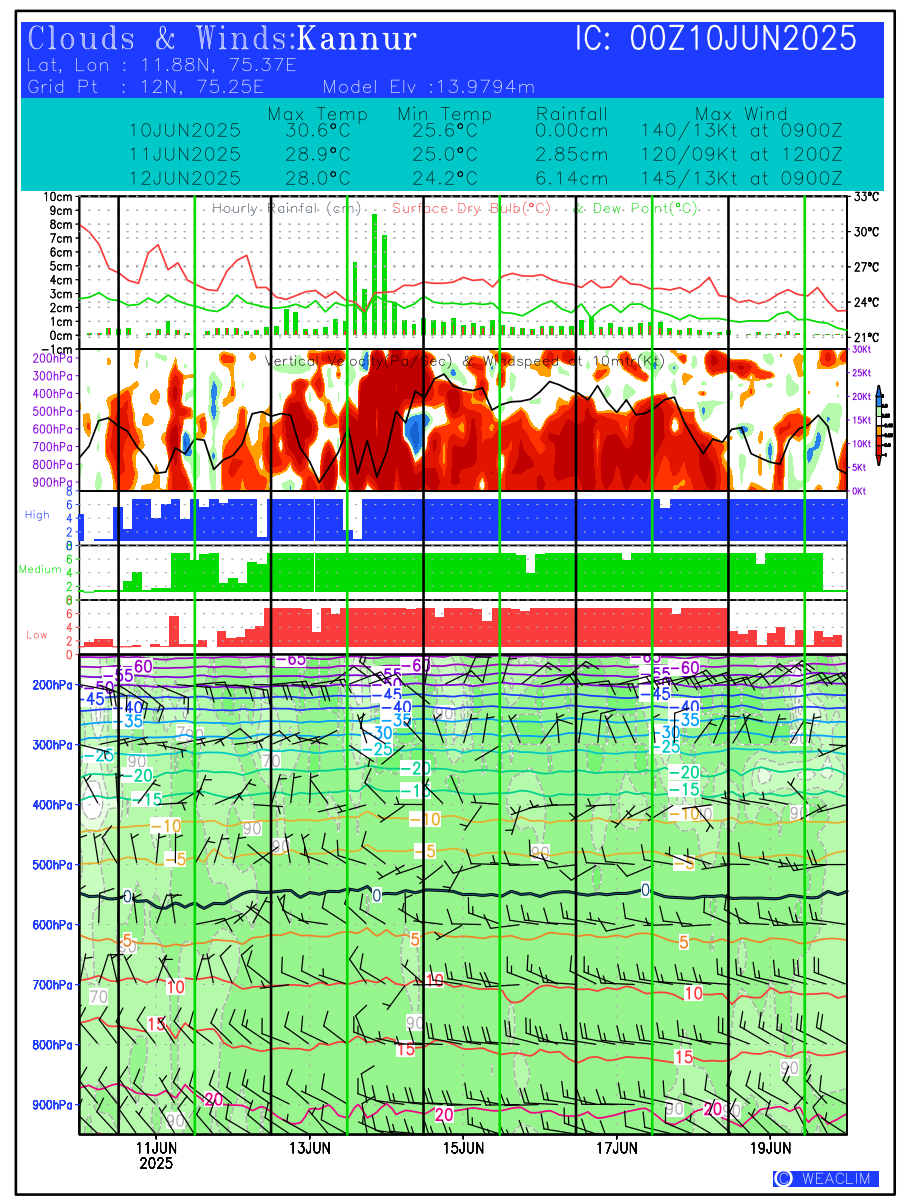
Task: Click the 0.00cm rainfall value
Action: click(x=572, y=131)
